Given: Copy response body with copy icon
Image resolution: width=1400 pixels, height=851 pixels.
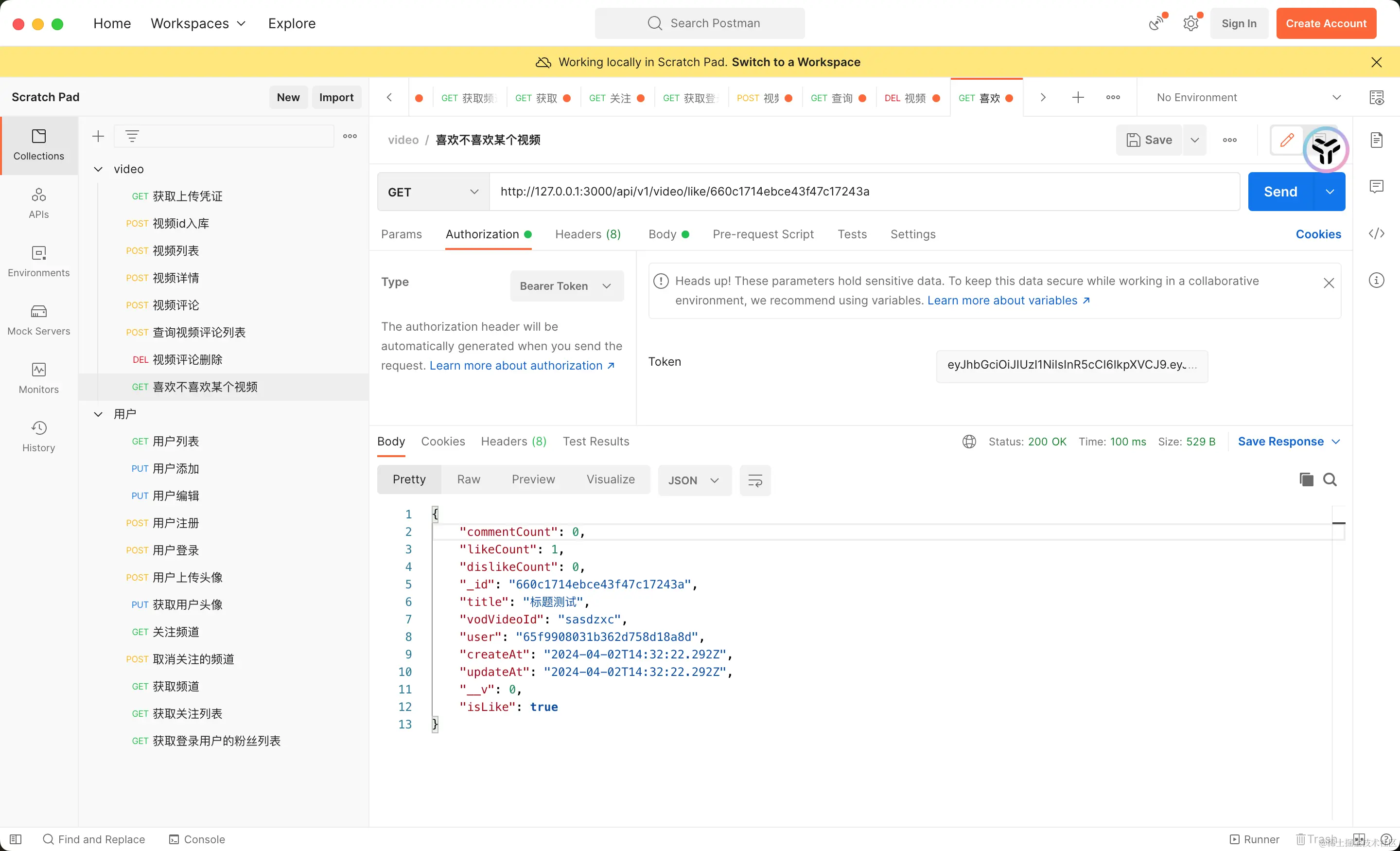Looking at the screenshot, I should point(1306,479).
